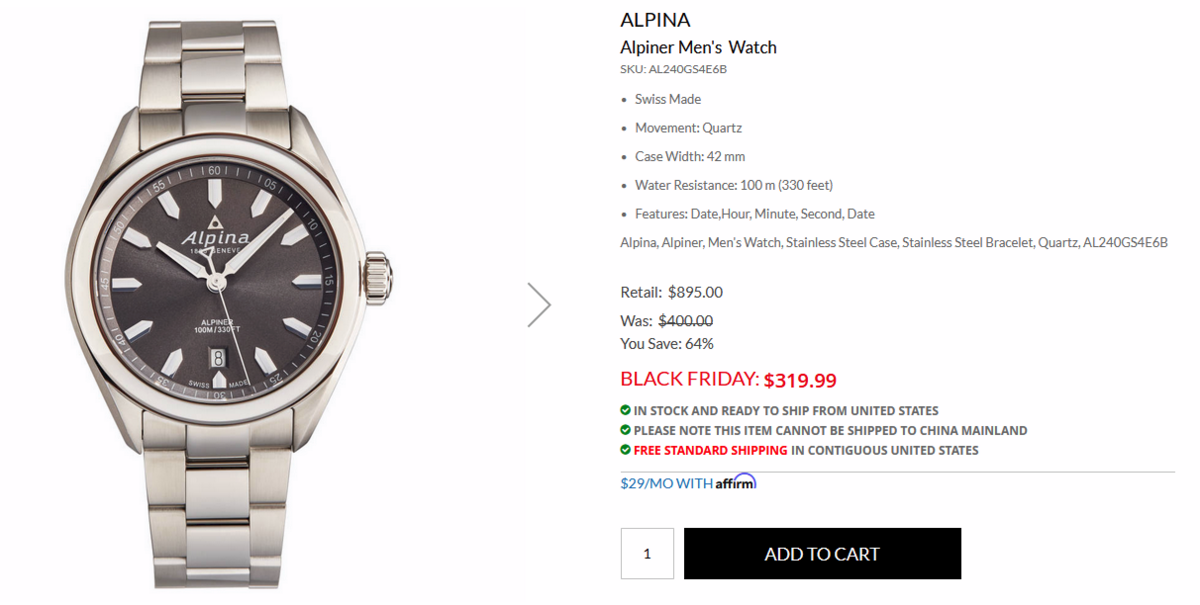Viewport: 1200px width, 605px height.
Task: Click the next image arrow chevron
Action: tap(539, 304)
